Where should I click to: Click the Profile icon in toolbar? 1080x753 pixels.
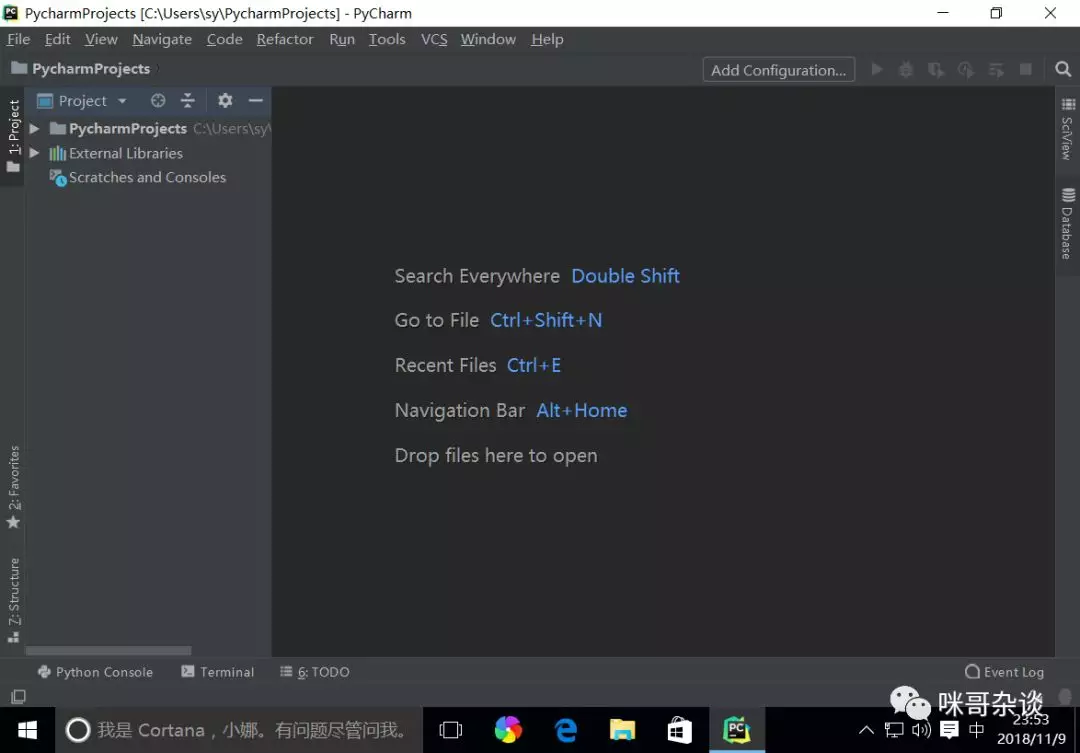coord(966,70)
